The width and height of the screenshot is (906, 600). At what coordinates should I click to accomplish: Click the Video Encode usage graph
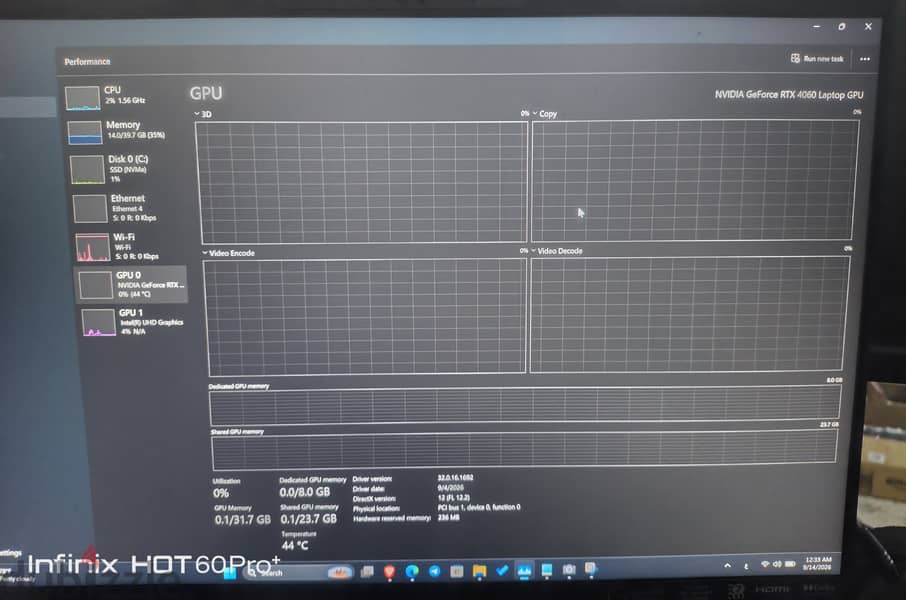point(365,317)
